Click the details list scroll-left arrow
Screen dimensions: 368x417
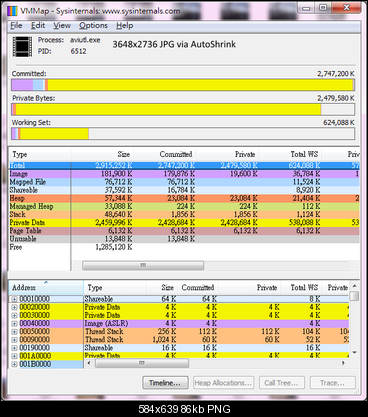[x=89, y=363]
